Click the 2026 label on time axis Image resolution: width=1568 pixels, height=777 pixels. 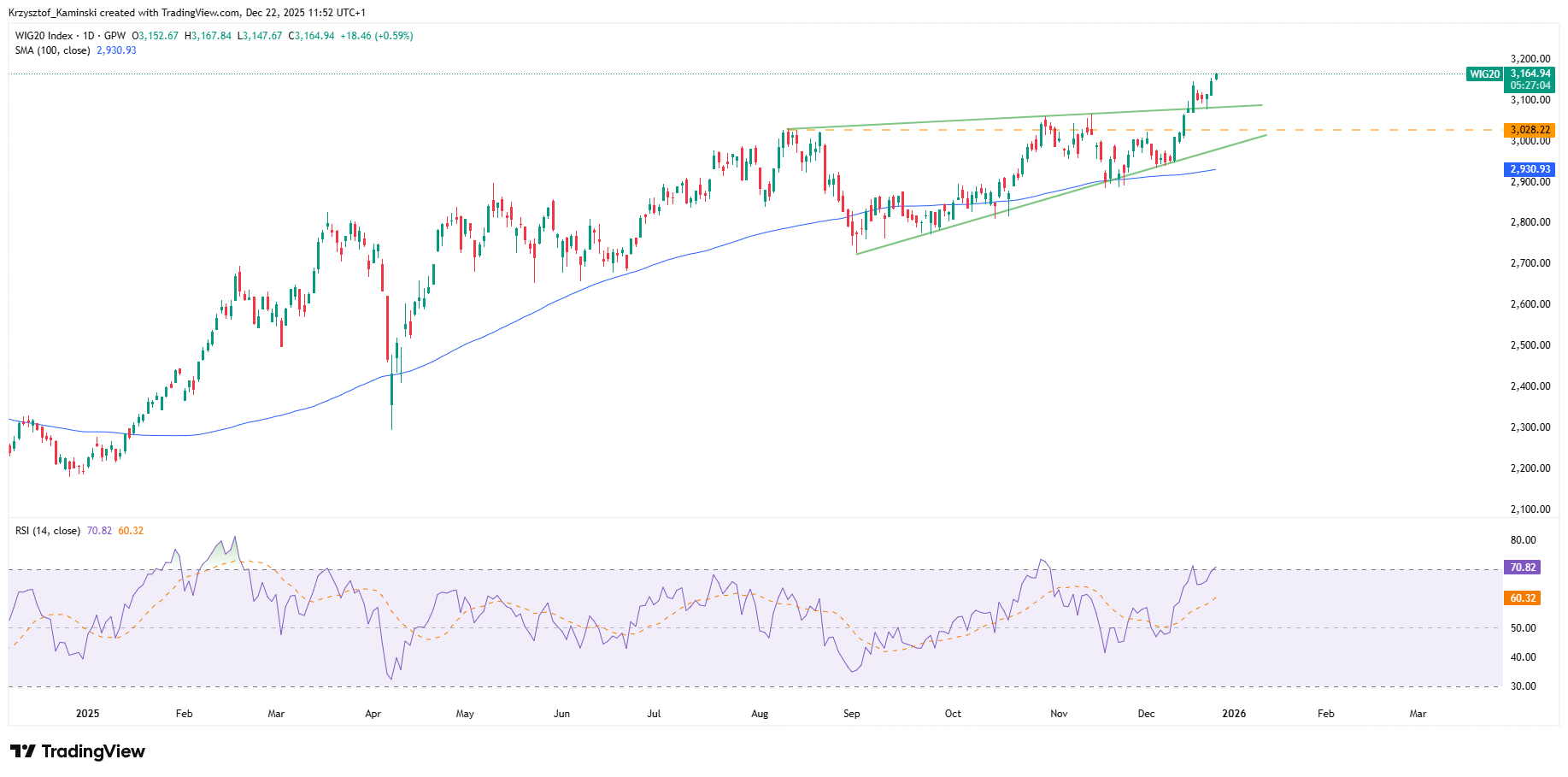[1233, 714]
